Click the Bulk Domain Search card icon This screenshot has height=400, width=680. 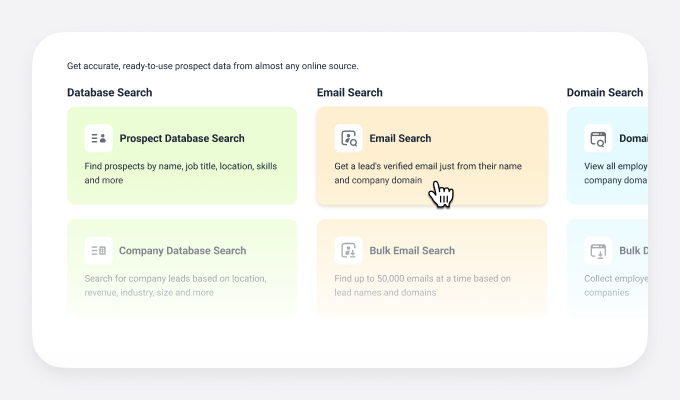598,251
